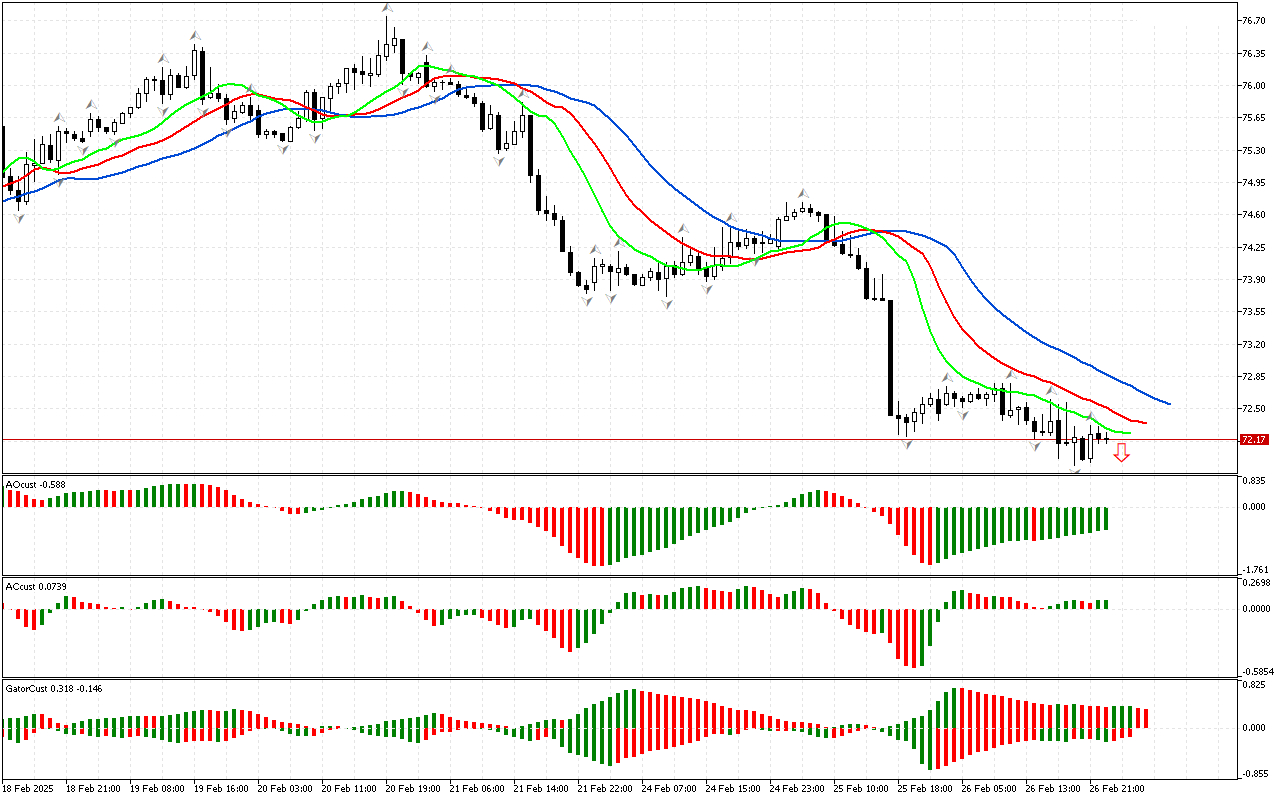Click the AOcust -0.588 indicator label
Viewport: 1280px width, 800px height.
(x=35, y=485)
